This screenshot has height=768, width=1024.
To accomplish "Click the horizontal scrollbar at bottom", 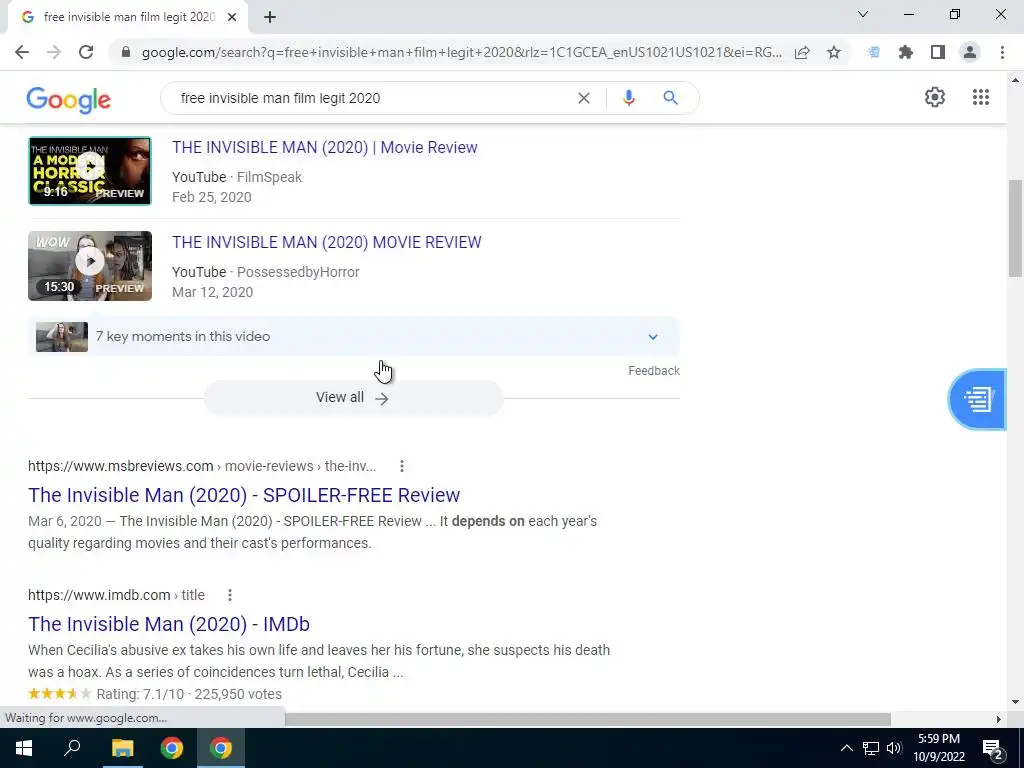I will [x=588, y=719].
